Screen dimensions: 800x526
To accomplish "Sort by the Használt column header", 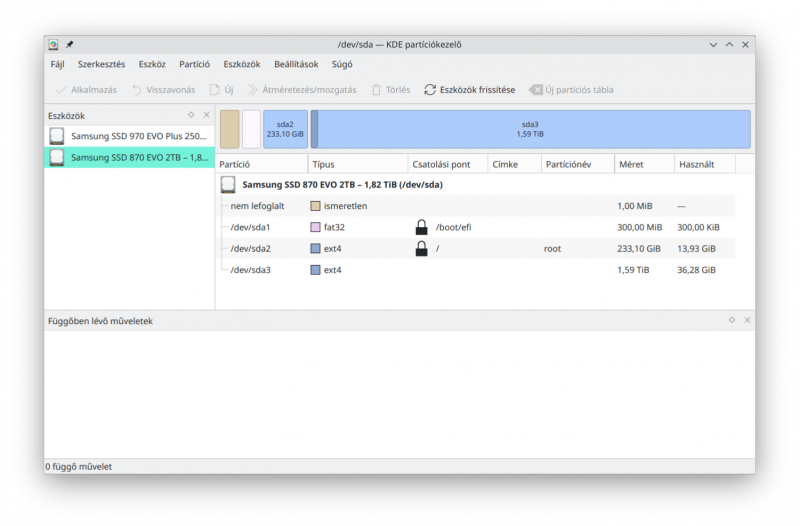I will coord(705,164).
